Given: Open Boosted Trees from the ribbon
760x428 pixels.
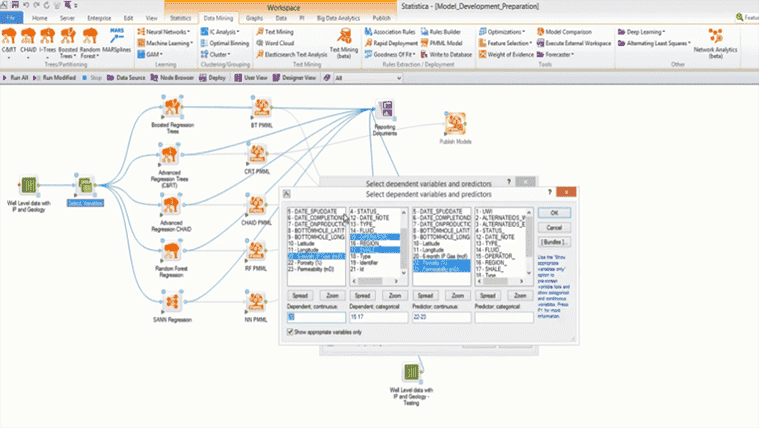Looking at the screenshot, I should pyautogui.click(x=68, y=43).
